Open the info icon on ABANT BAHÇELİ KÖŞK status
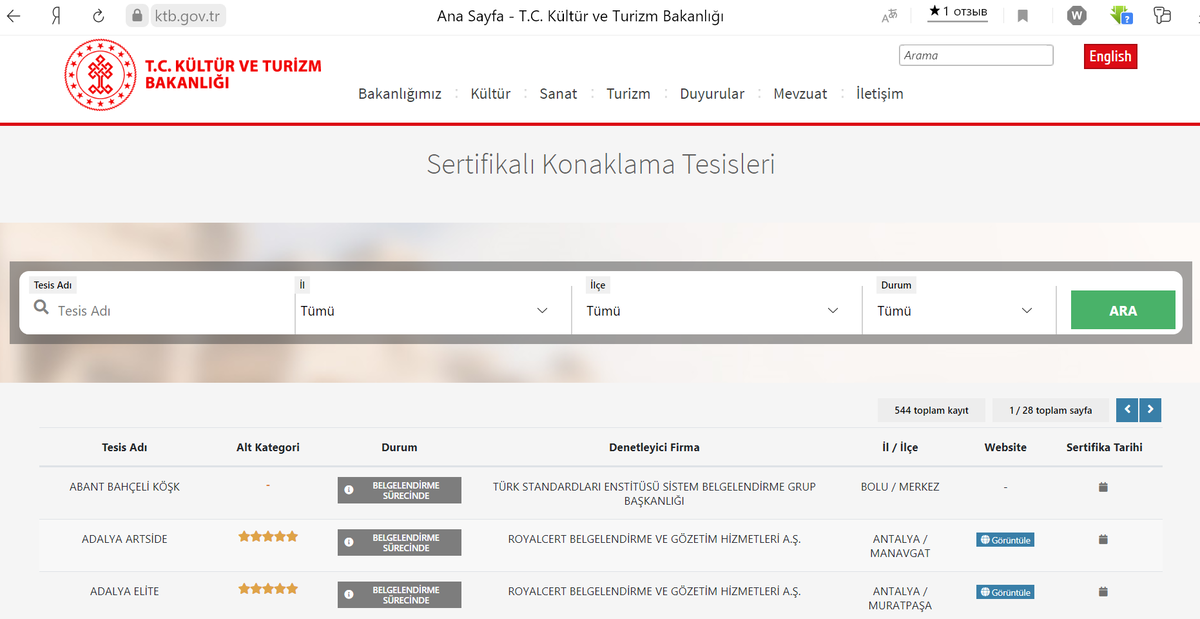The width and height of the screenshot is (1200, 619). [347, 490]
